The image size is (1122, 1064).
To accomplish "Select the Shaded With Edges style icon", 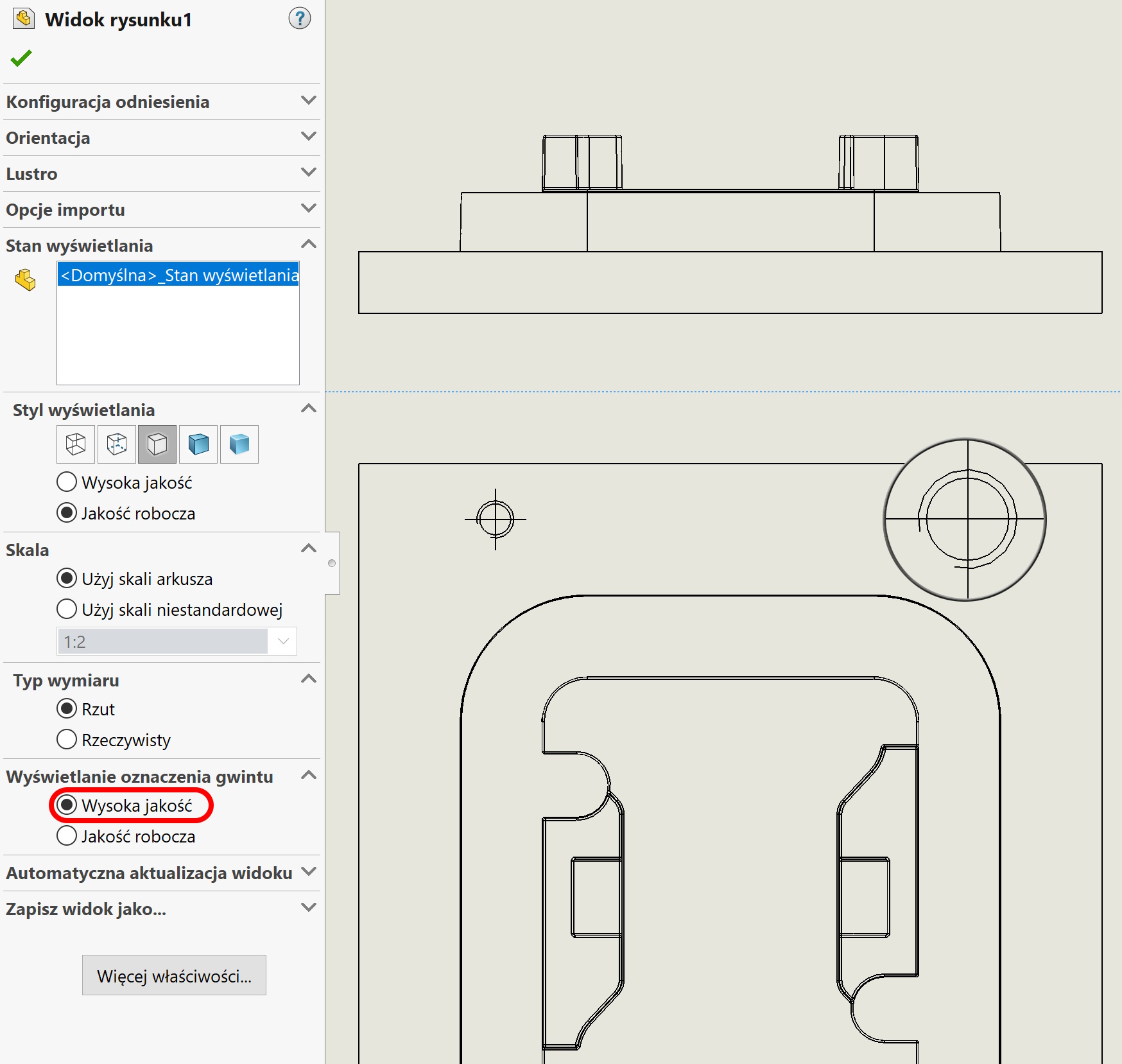I will 198,444.
